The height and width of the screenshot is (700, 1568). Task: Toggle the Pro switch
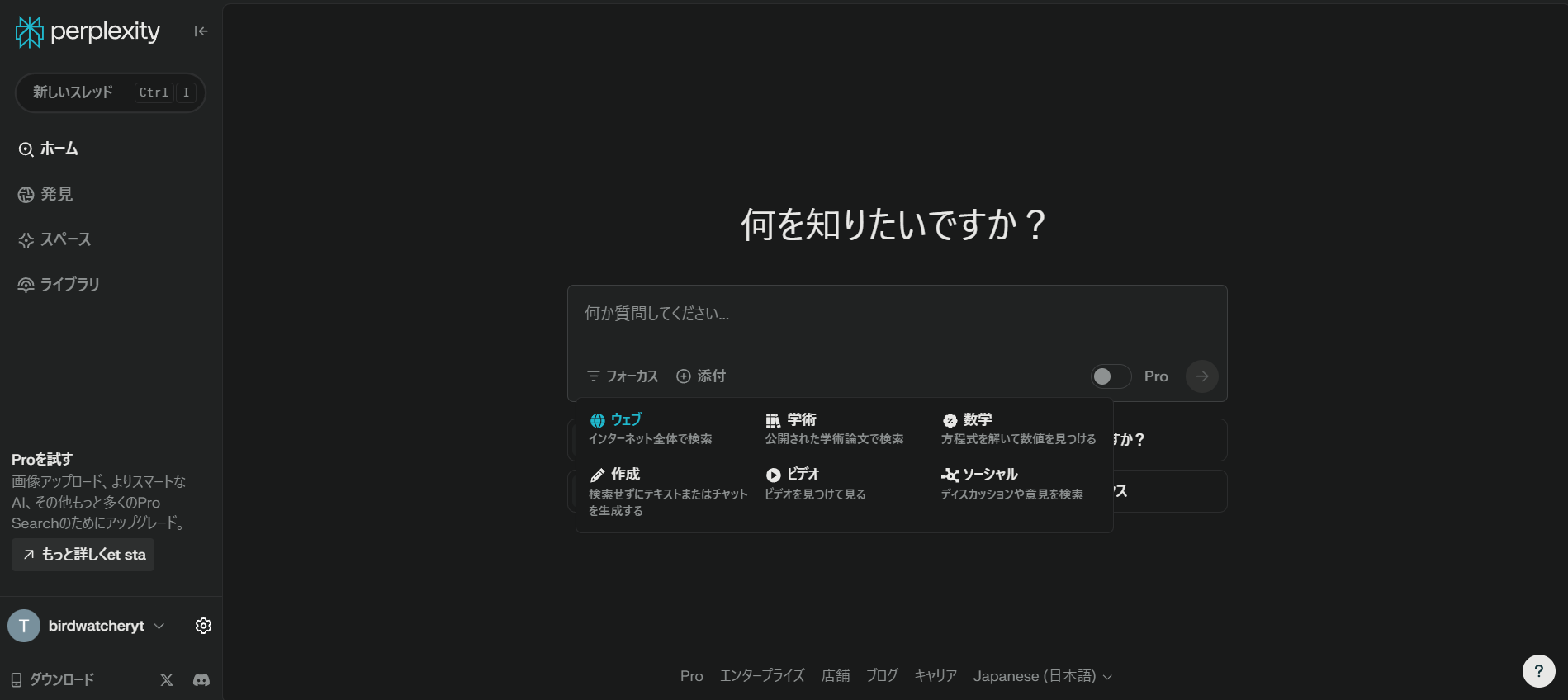(x=1111, y=376)
